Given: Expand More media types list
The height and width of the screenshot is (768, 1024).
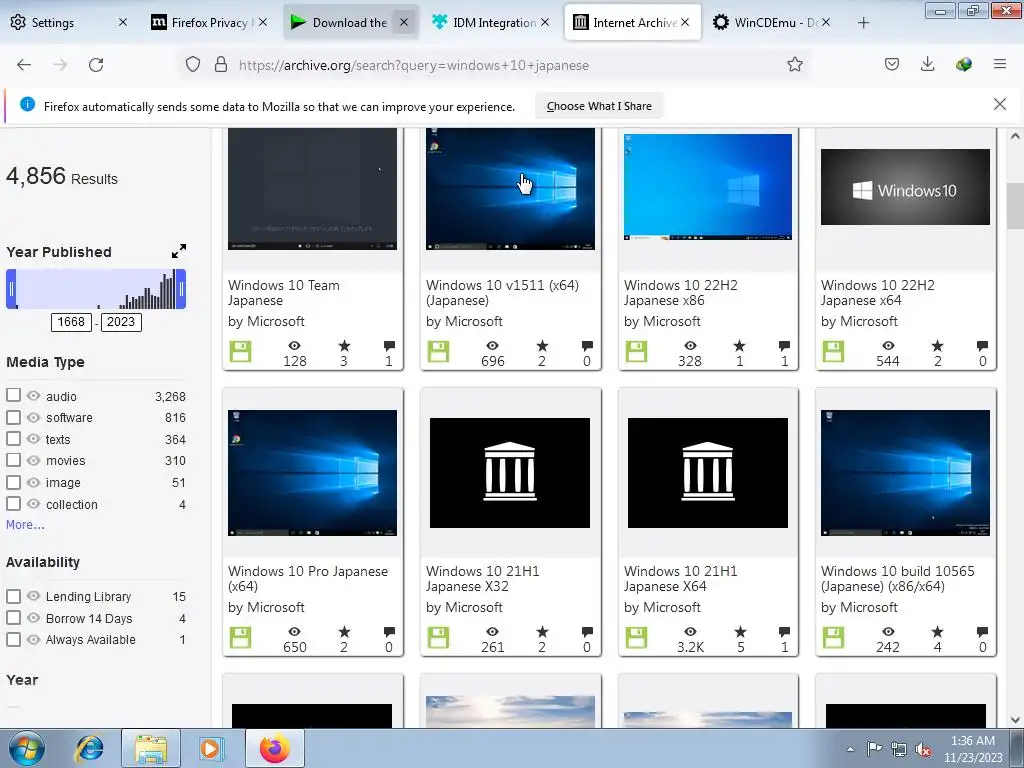Looking at the screenshot, I should 25,524.
